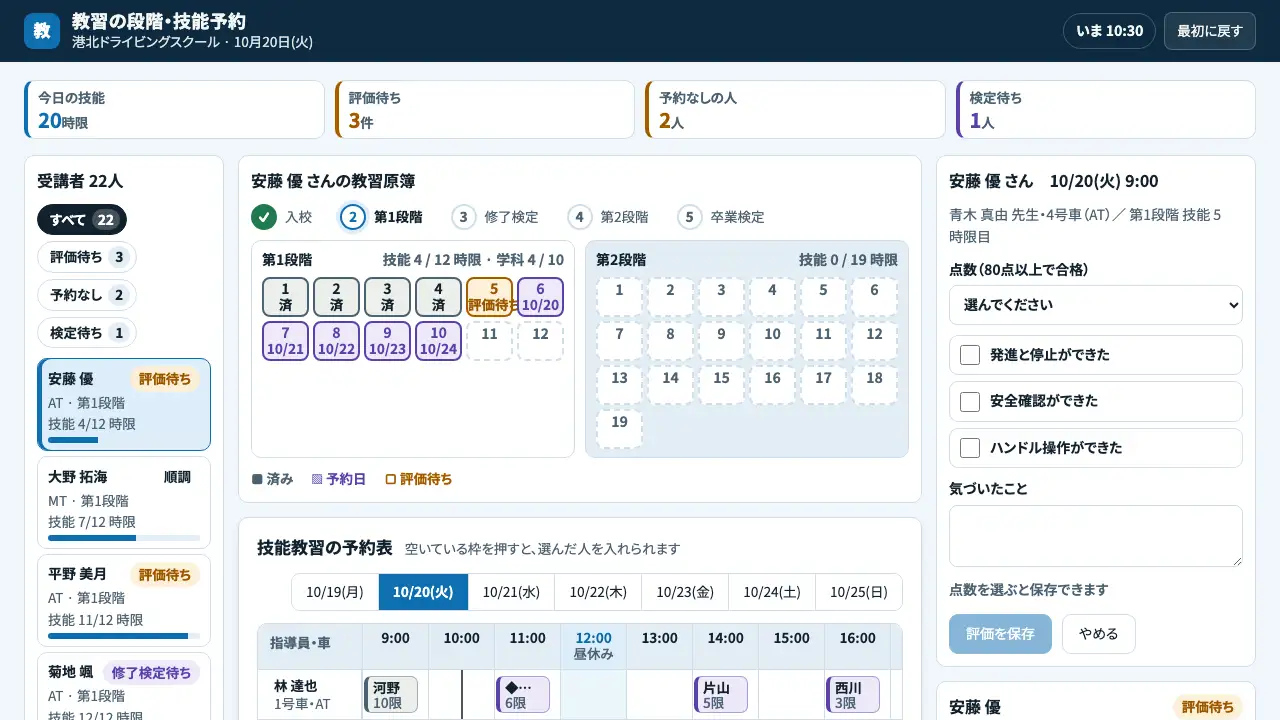Select the 10/24(土) date tab
The image size is (1280, 720).
(772, 592)
